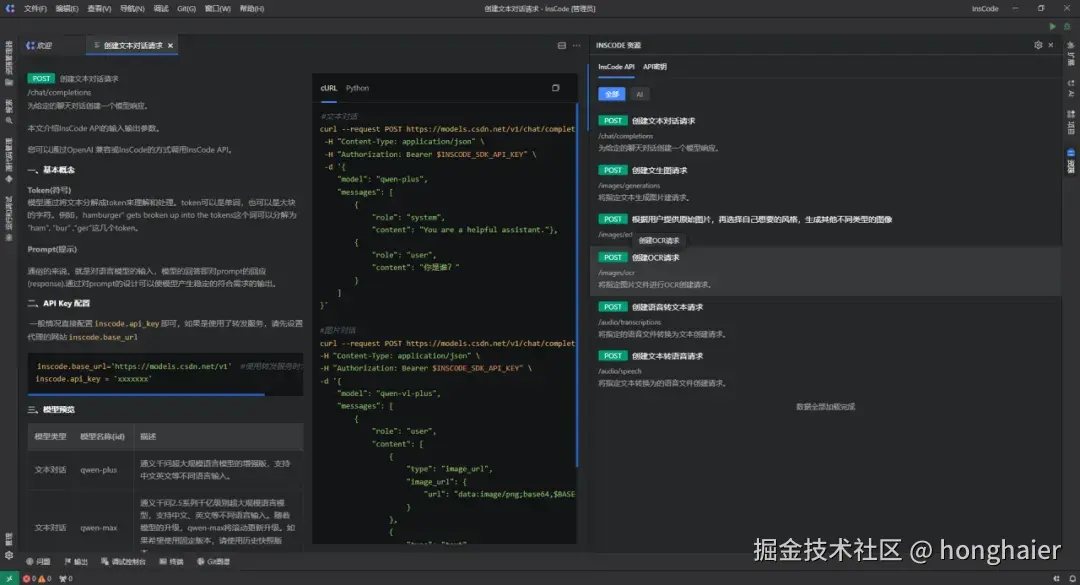The width and height of the screenshot is (1080, 585).
Task: Click the green Run play icon
Action: [1052, 26]
